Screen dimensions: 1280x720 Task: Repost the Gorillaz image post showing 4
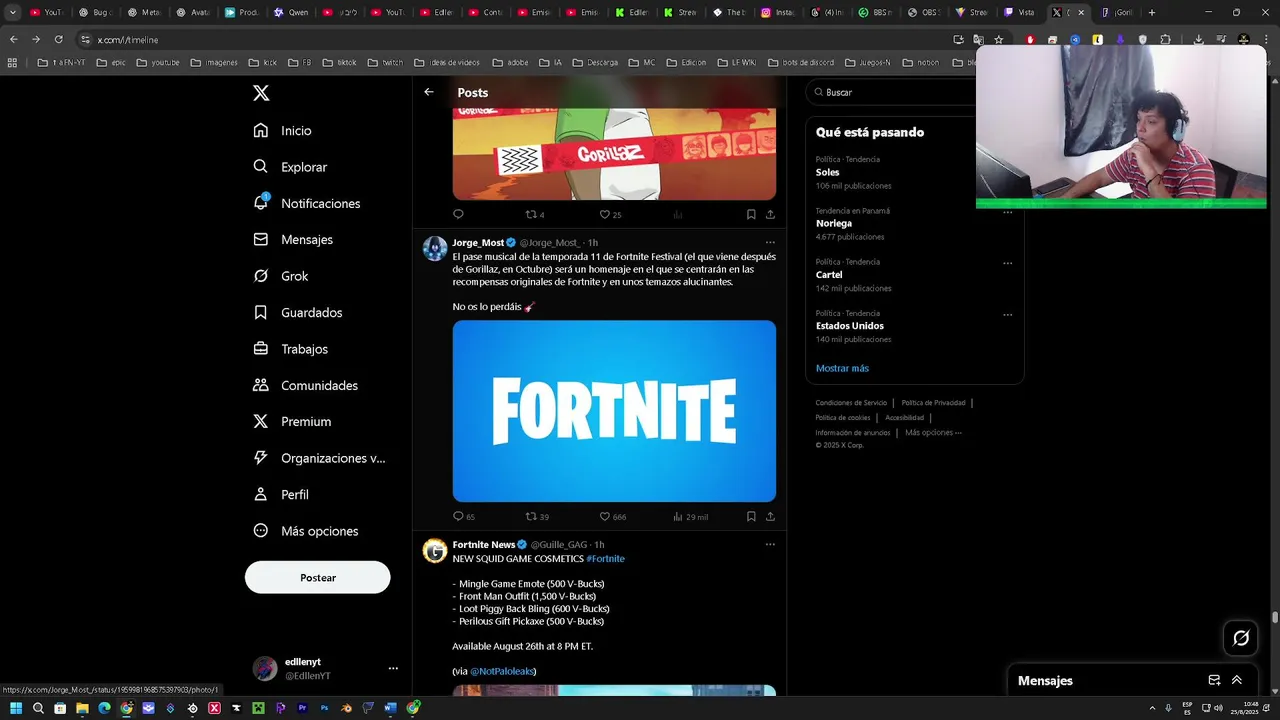tap(535, 214)
